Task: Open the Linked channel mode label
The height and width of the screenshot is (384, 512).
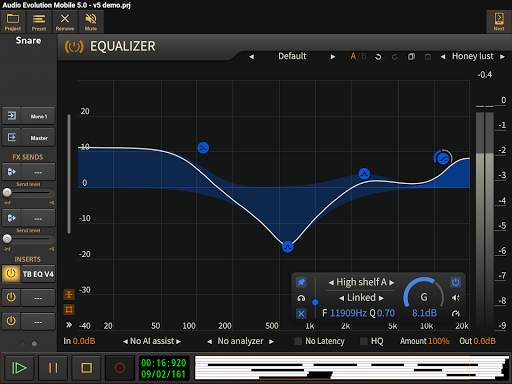Action: pyautogui.click(x=361, y=297)
